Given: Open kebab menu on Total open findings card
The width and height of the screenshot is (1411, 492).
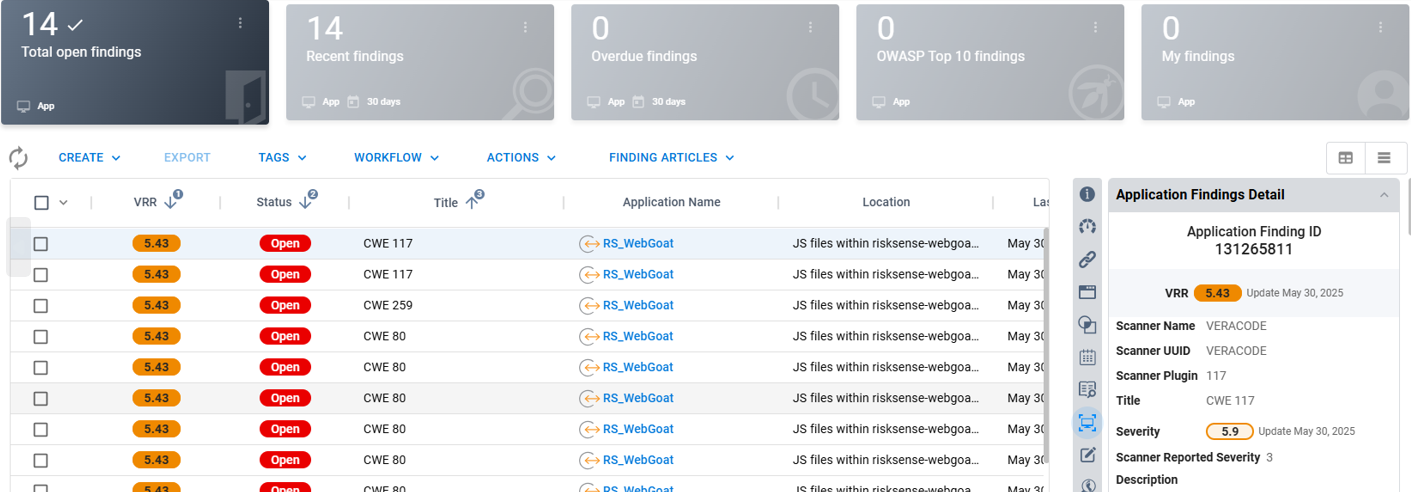Looking at the screenshot, I should (240, 23).
